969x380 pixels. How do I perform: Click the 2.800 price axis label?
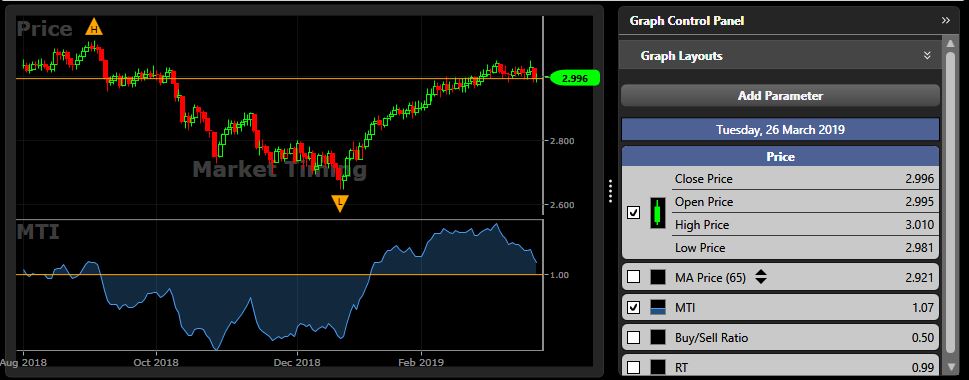[x=562, y=141]
